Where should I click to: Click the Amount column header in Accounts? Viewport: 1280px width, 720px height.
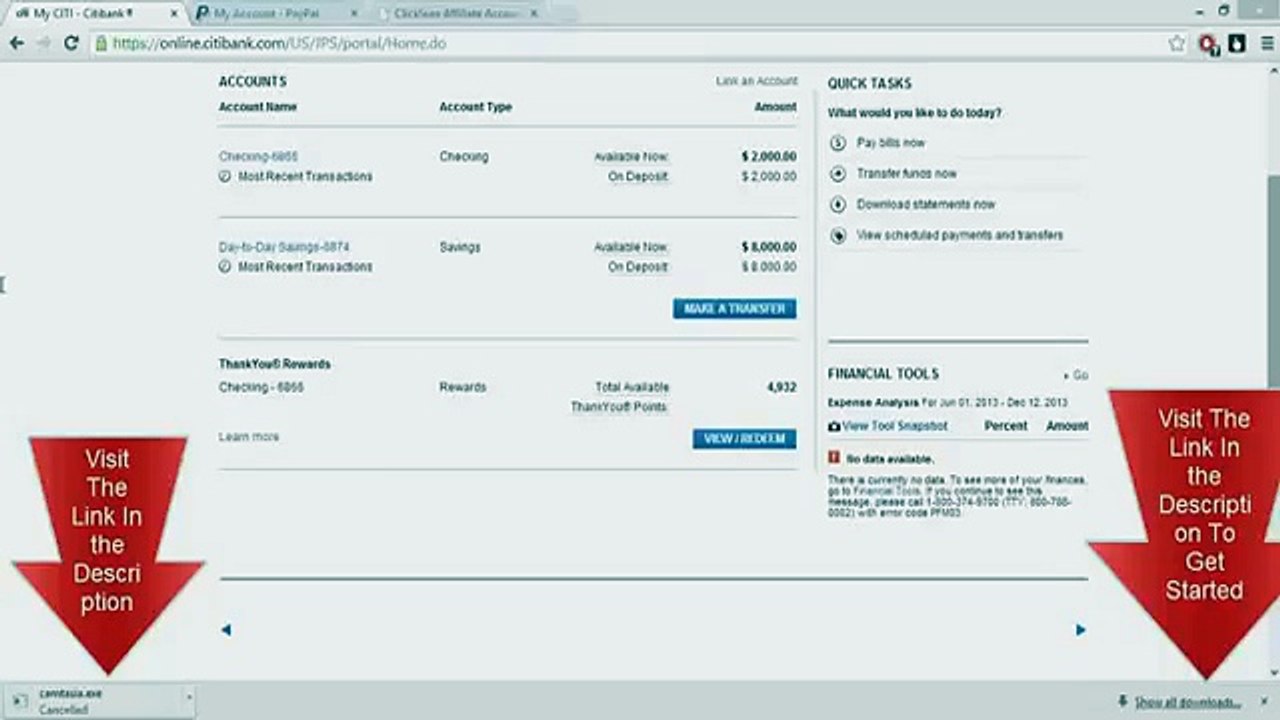coord(776,107)
